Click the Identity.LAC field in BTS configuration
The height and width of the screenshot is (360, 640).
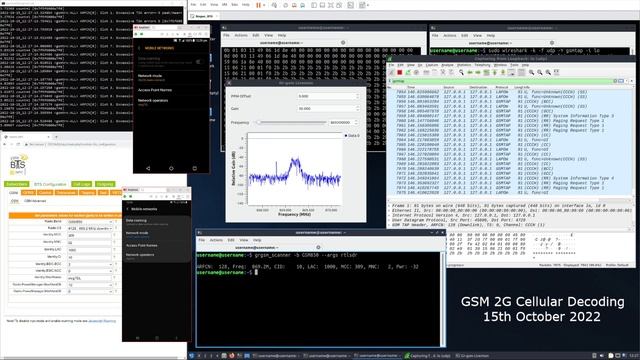(x=90, y=250)
